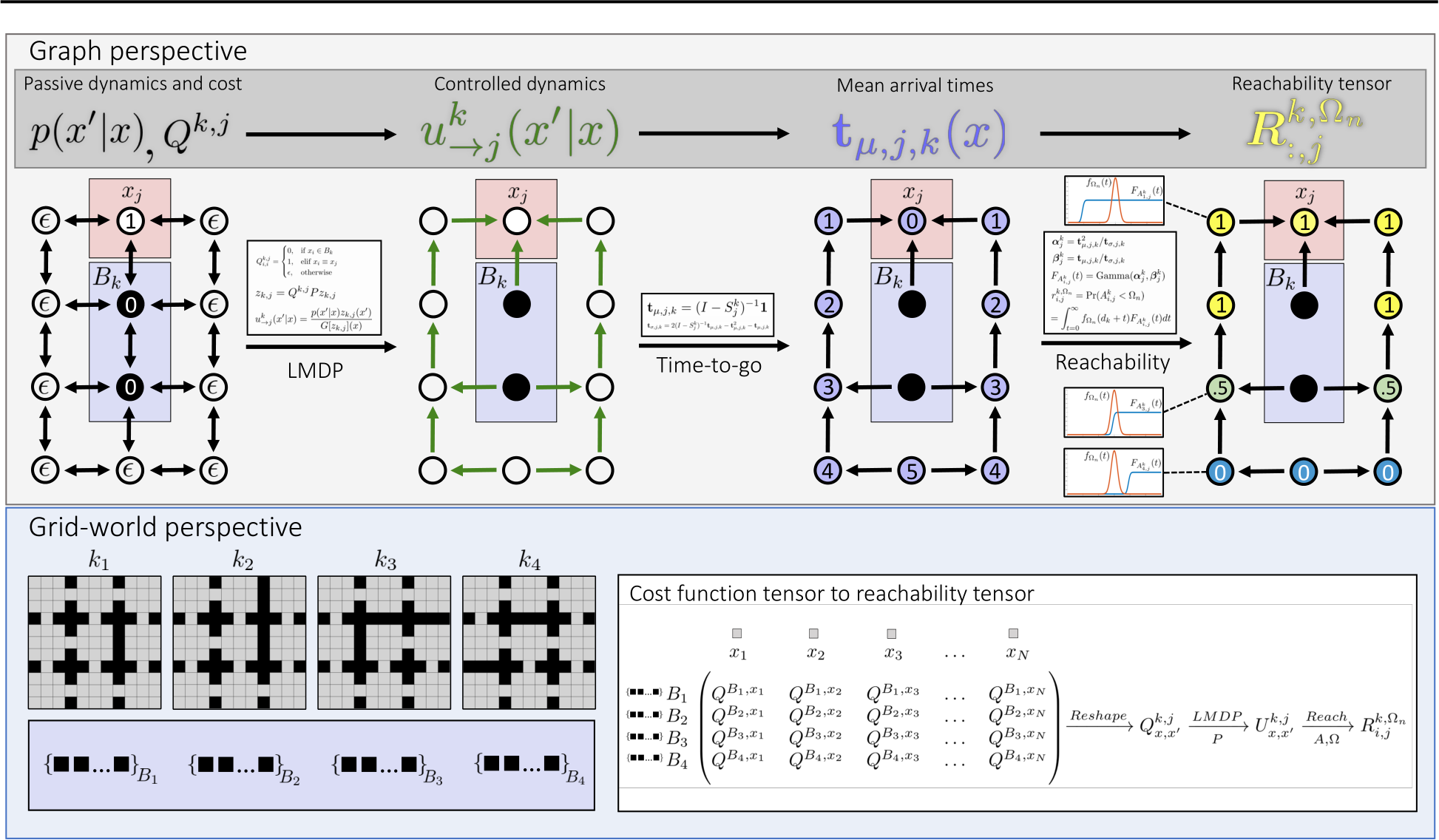Screen dimensions: 1439x840
Task: Select the B3 block set in the purple box
Action: coord(387,767)
